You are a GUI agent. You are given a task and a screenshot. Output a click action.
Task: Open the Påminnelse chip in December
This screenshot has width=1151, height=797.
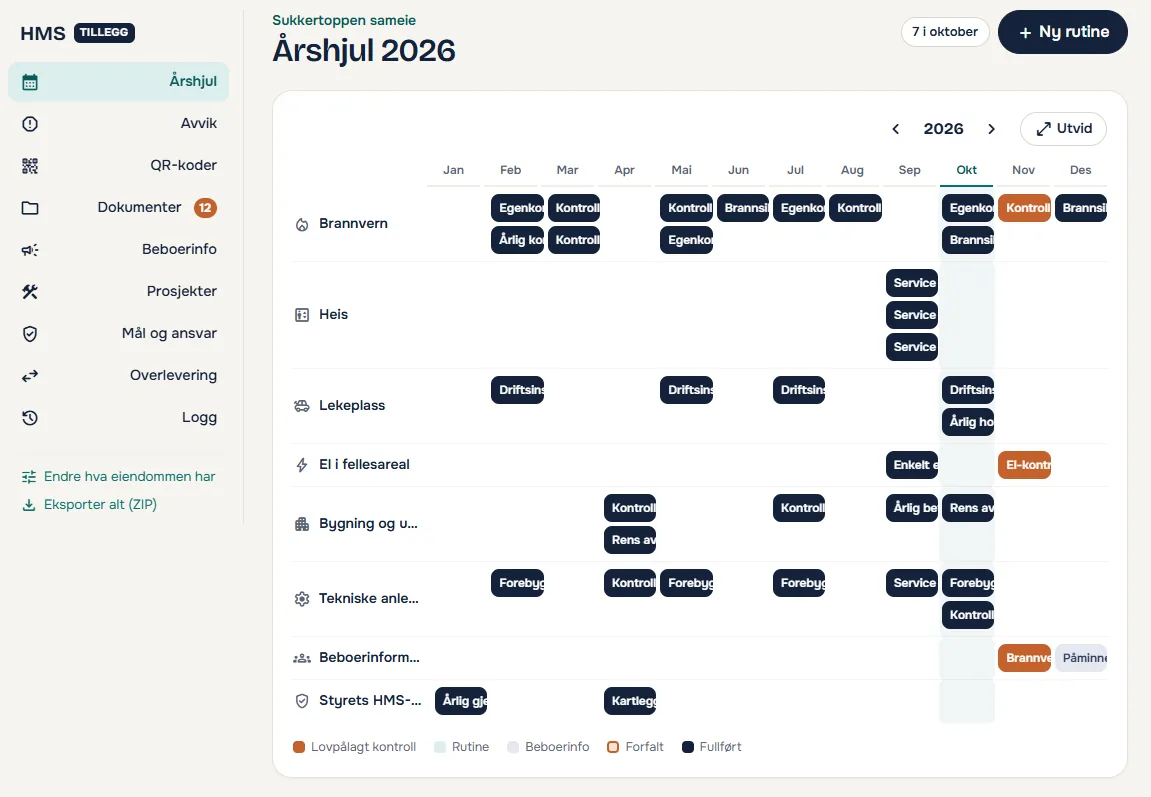[1081, 658]
